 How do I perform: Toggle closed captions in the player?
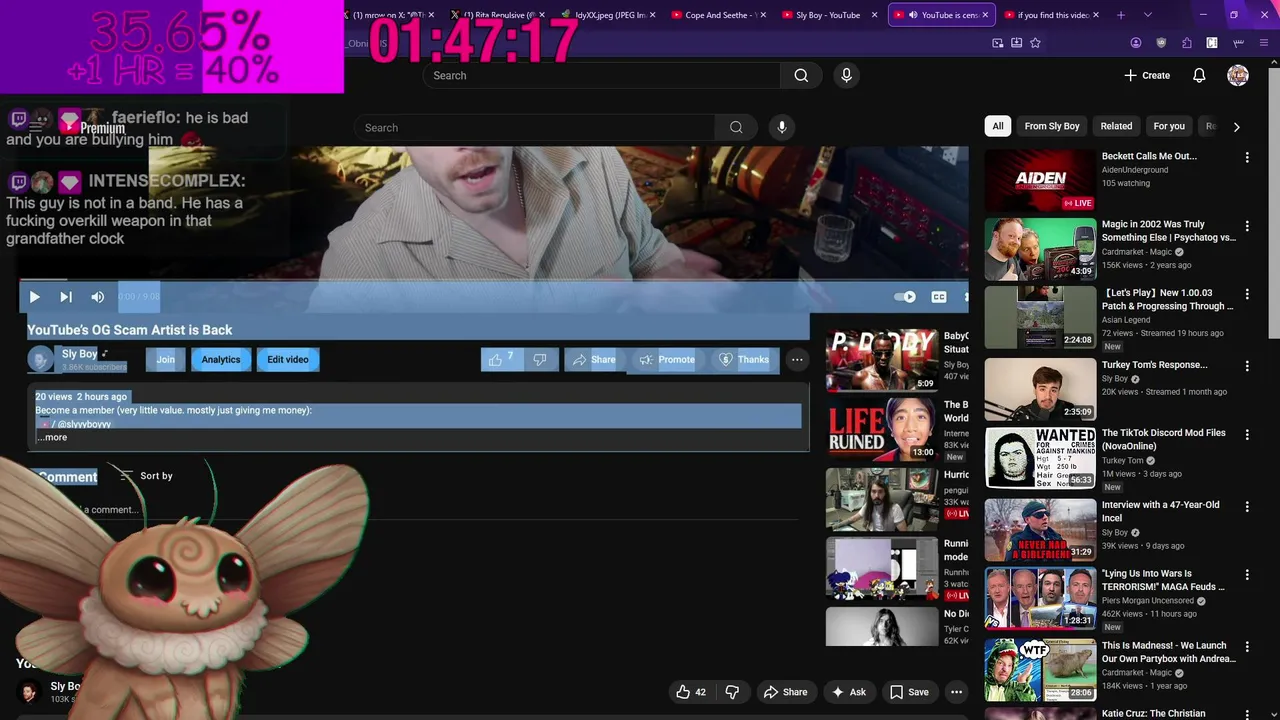click(939, 297)
